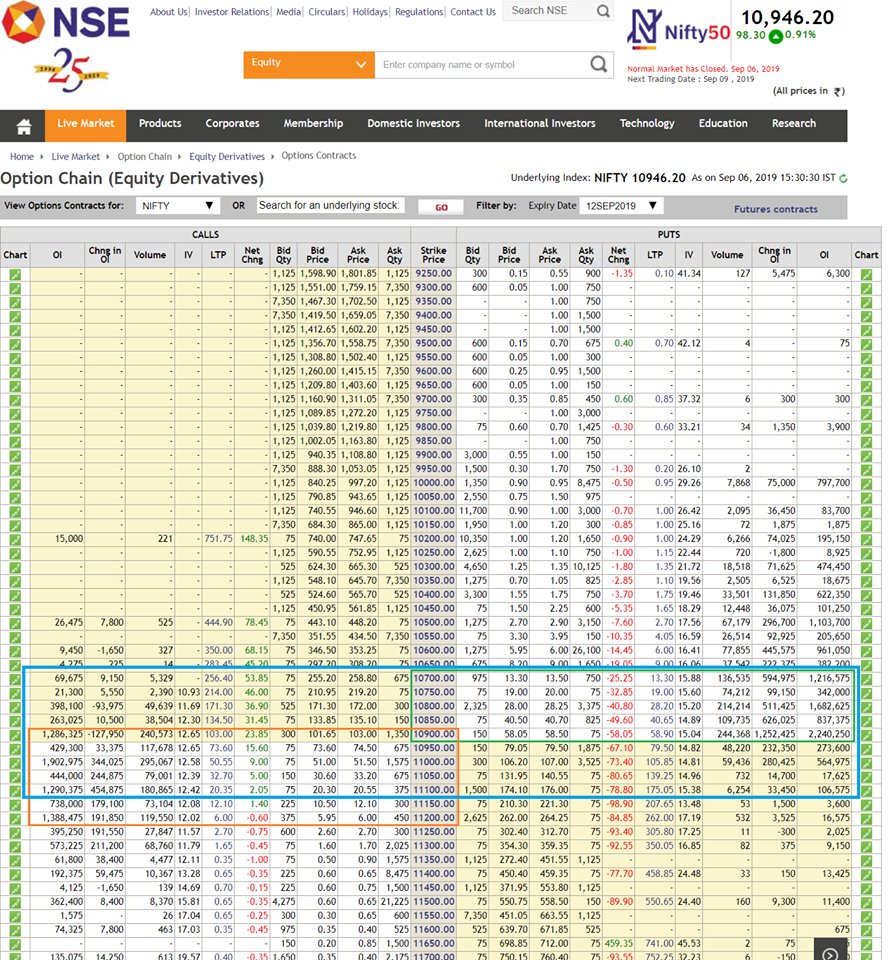This screenshot has height=960, width=890.
Task: Open calls chart icon for strike 11500.00
Action: (x=15, y=902)
